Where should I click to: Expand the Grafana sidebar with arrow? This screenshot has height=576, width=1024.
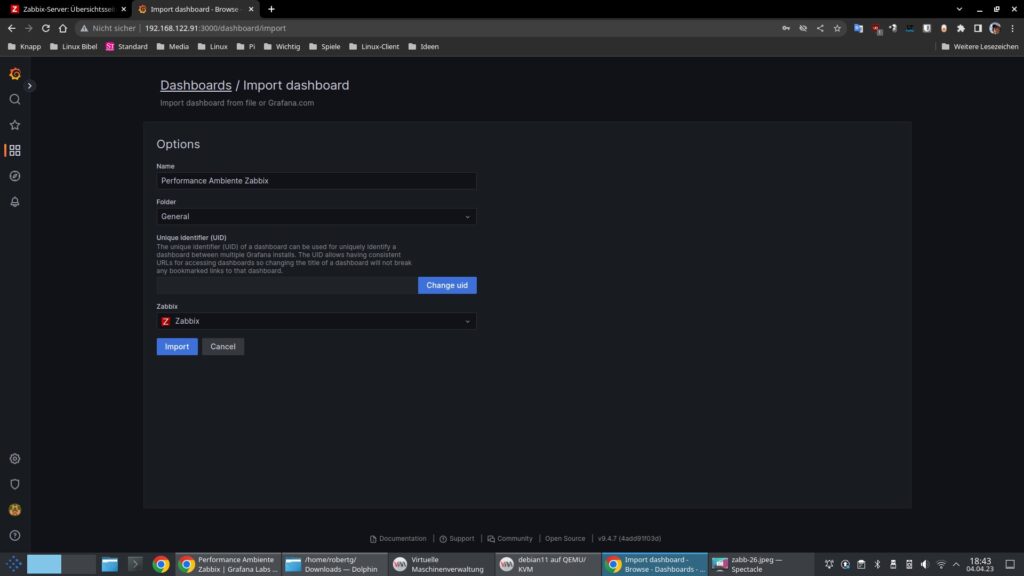tap(29, 86)
